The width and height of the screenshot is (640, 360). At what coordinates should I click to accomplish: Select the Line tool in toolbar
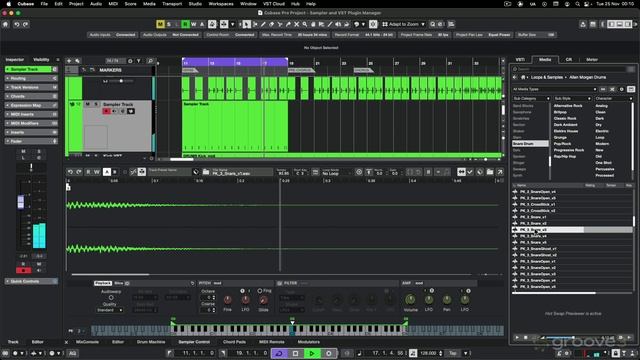click(330, 24)
